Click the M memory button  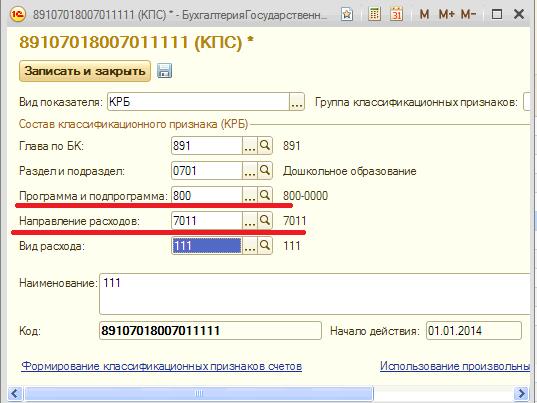[x=424, y=14]
